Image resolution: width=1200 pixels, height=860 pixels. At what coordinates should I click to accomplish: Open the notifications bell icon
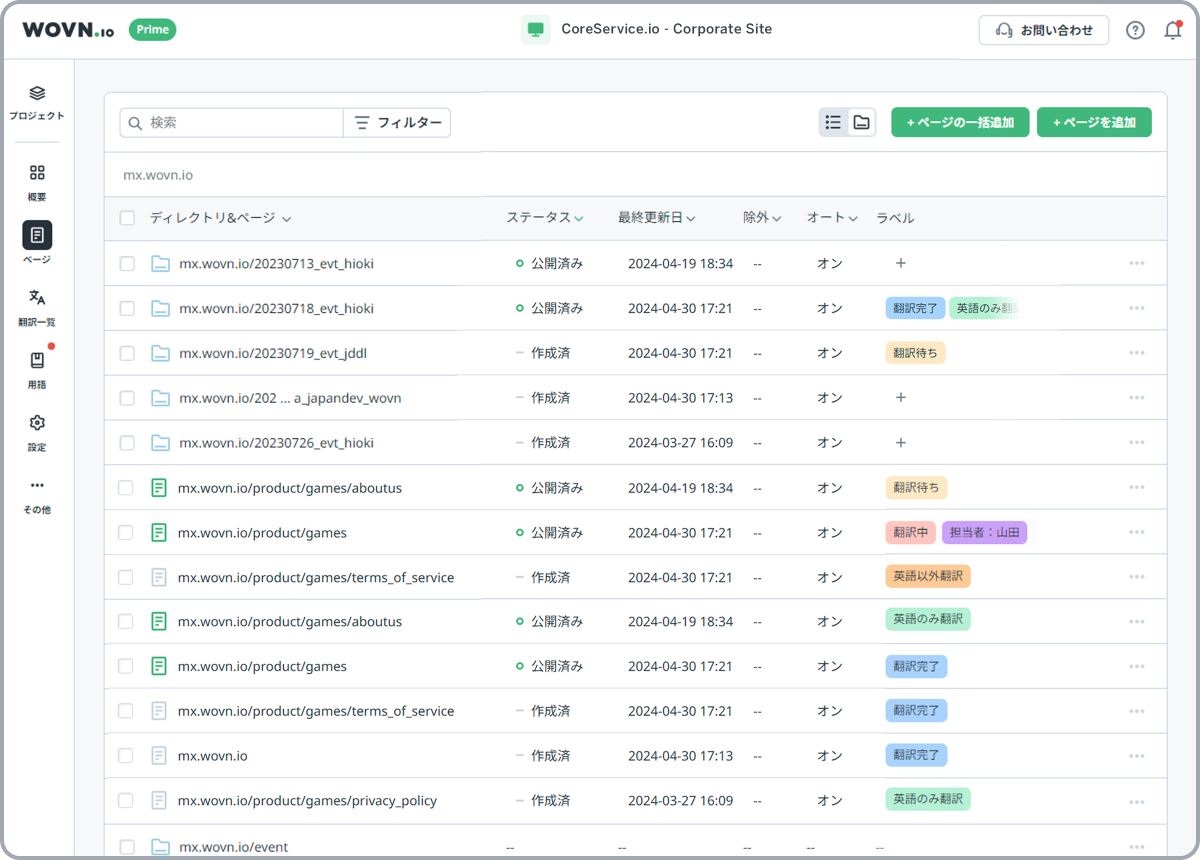coord(1173,30)
